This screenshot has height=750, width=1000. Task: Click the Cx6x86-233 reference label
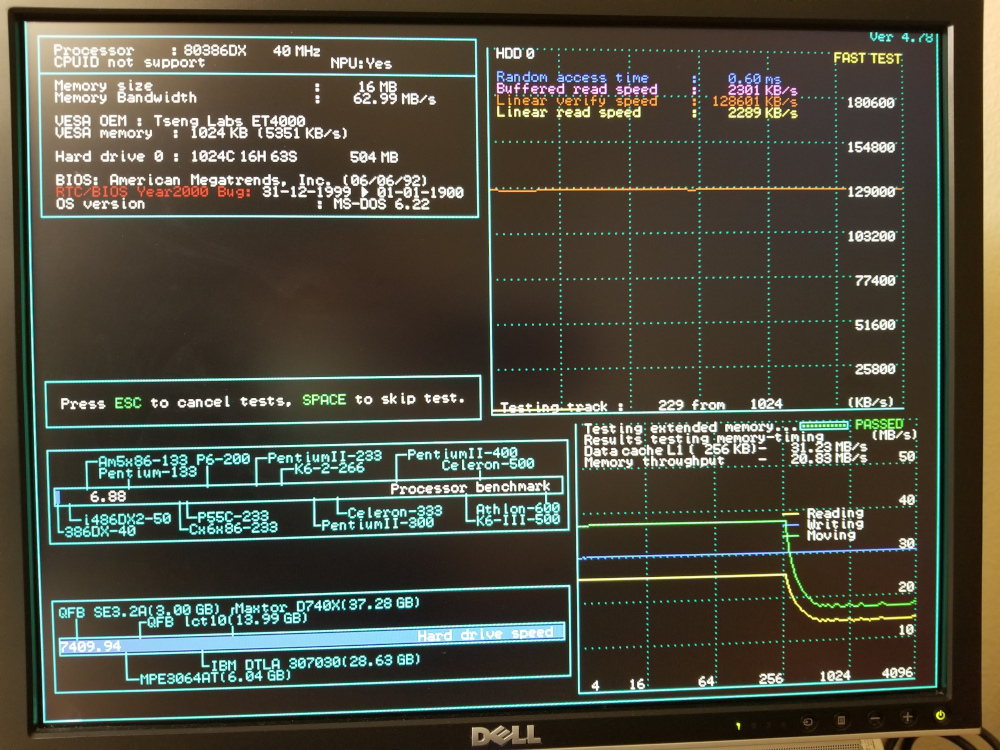[x=233, y=527]
